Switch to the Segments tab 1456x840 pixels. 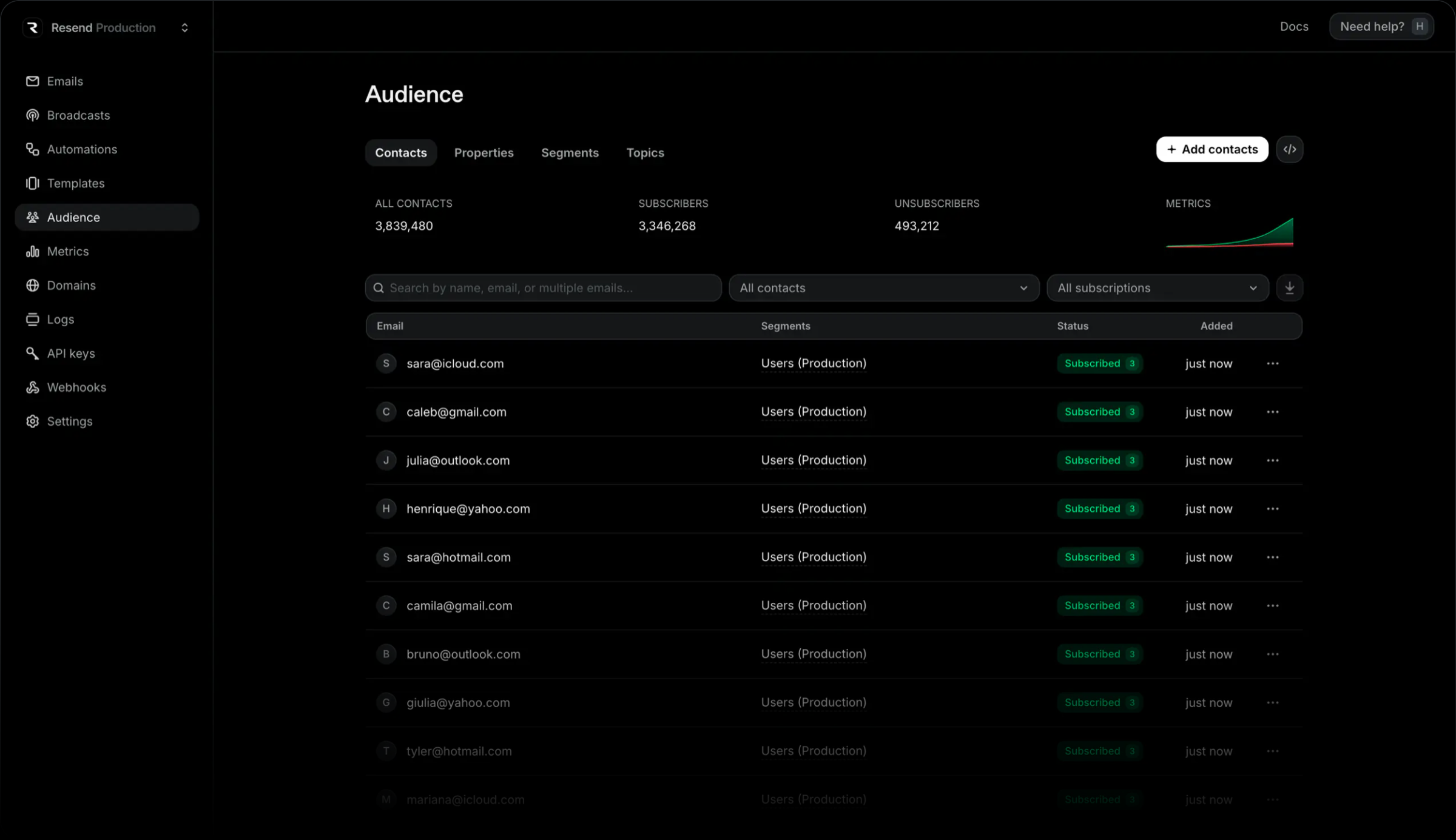tap(570, 153)
